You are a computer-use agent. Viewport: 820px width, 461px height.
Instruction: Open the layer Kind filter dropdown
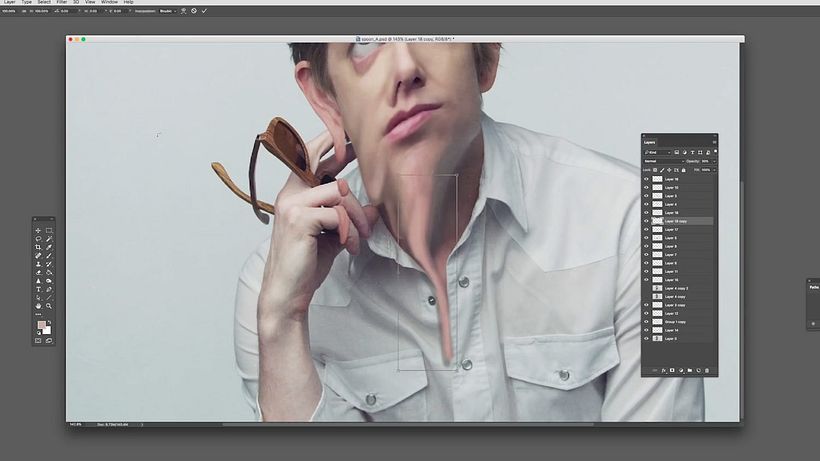[x=657, y=152]
